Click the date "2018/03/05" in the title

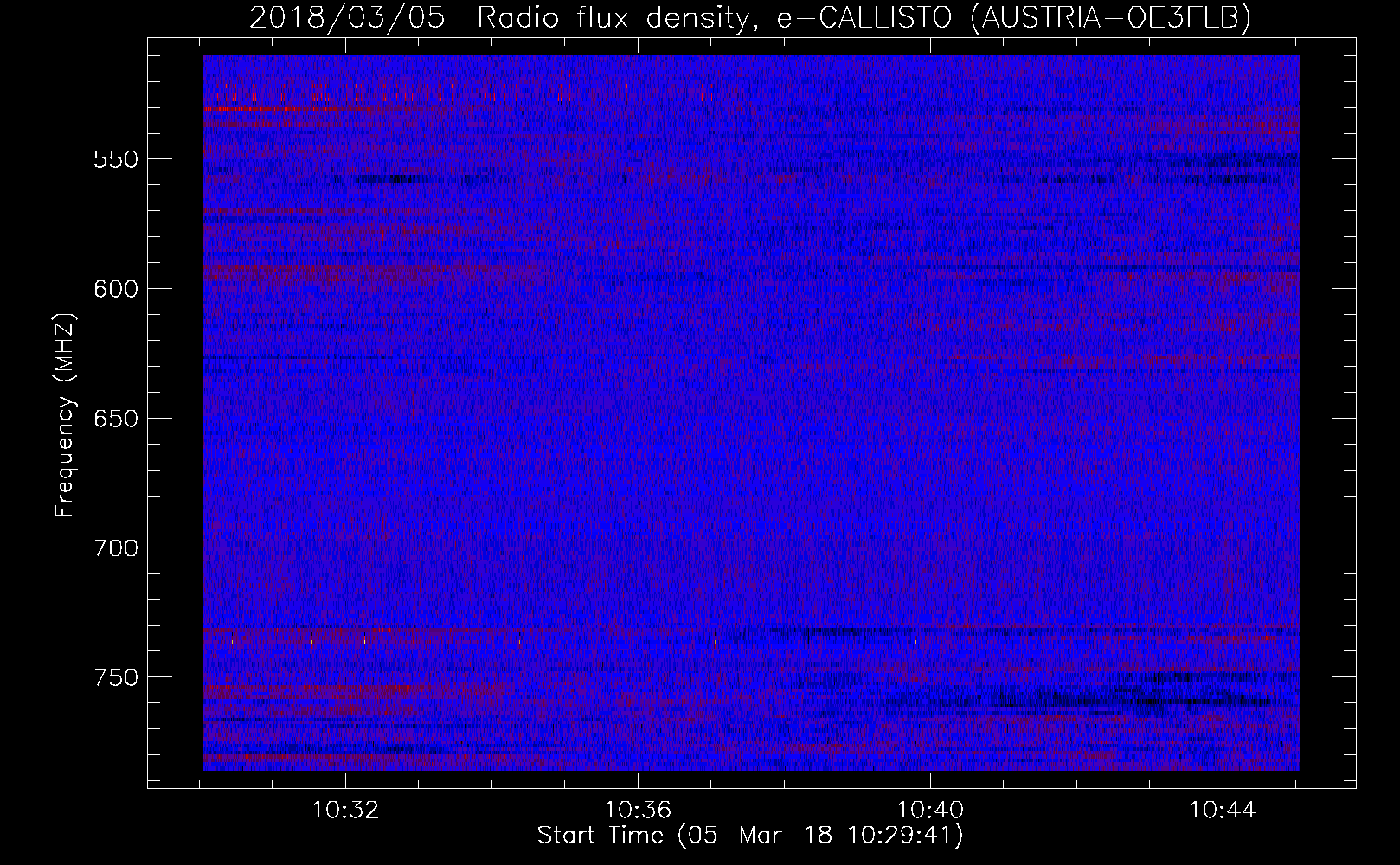tap(347, 18)
